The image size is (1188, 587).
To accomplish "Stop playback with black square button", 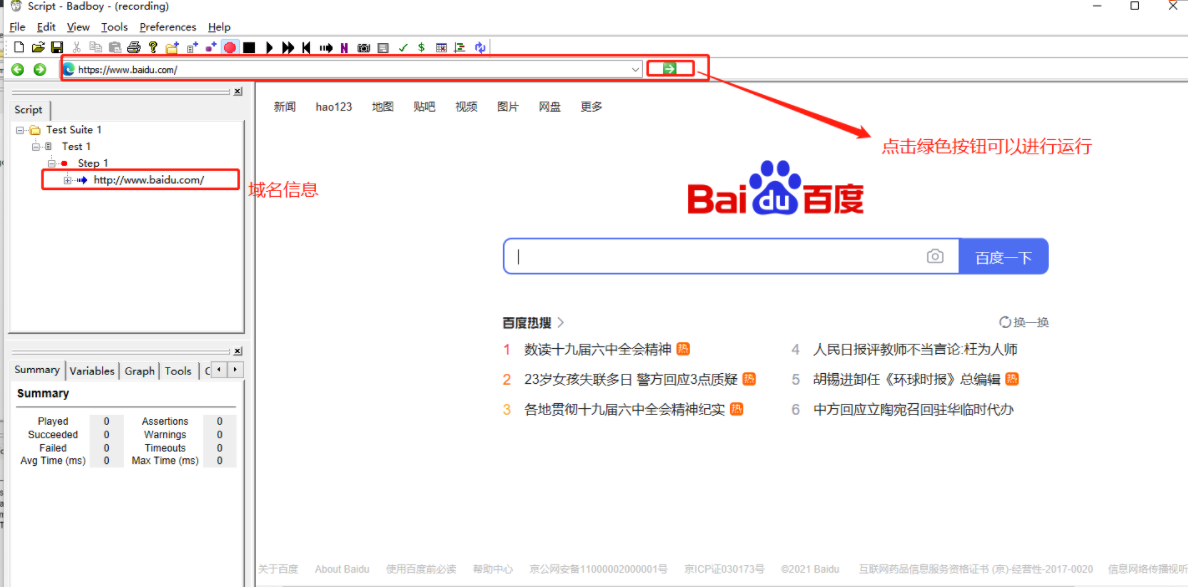I will pos(249,48).
